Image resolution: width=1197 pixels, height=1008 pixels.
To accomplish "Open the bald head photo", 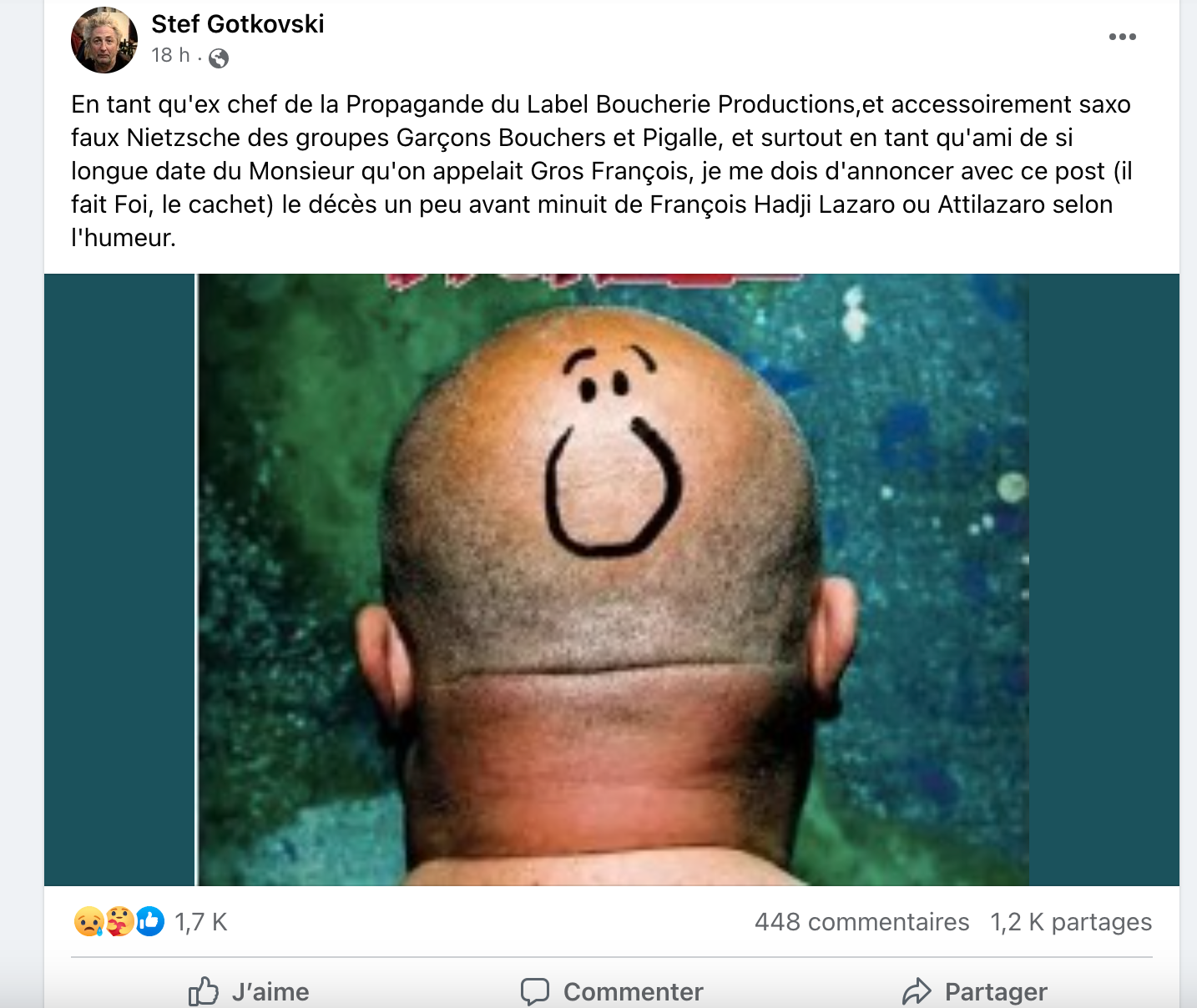I will pyautogui.click(x=613, y=580).
